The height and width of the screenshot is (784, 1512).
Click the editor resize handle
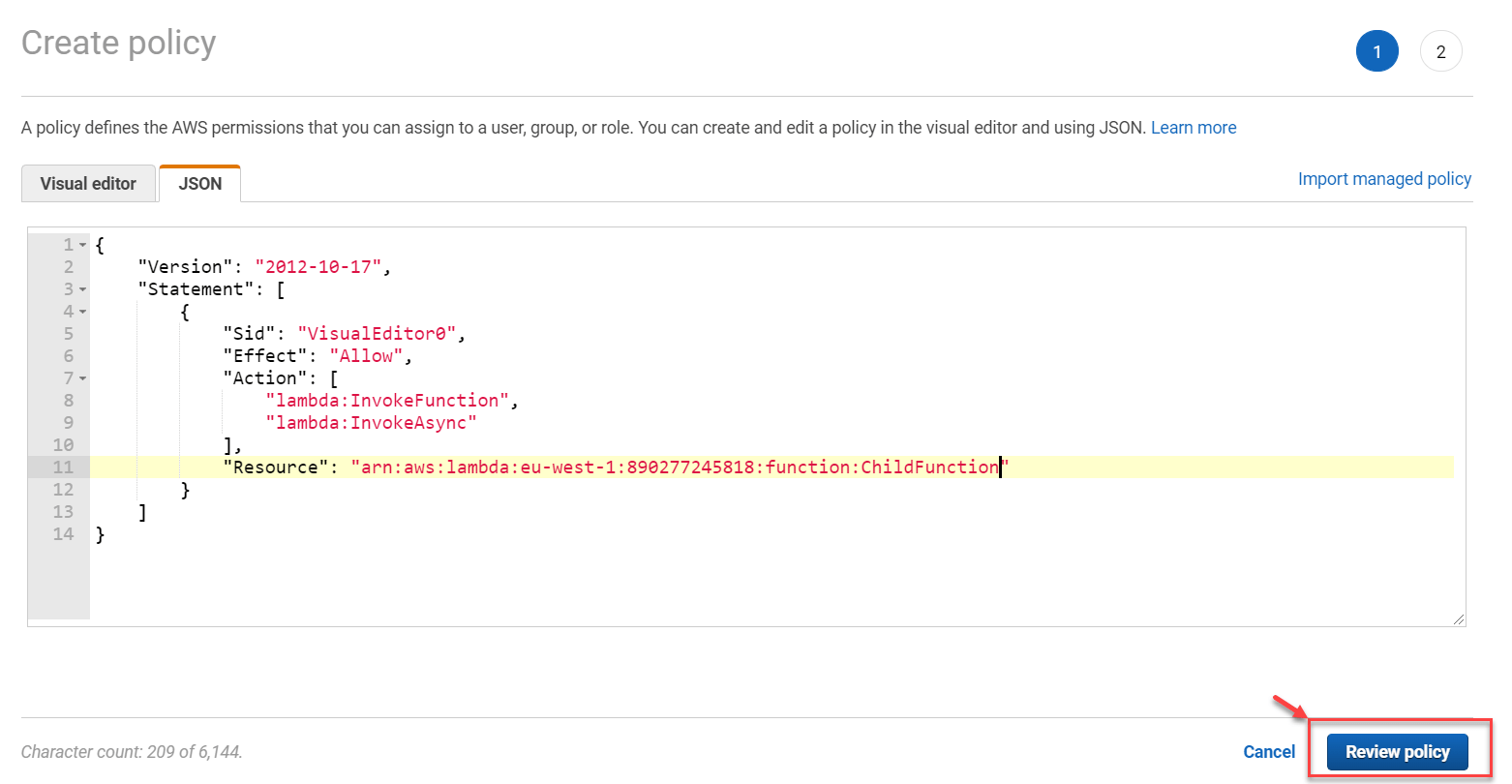(x=1457, y=617)
